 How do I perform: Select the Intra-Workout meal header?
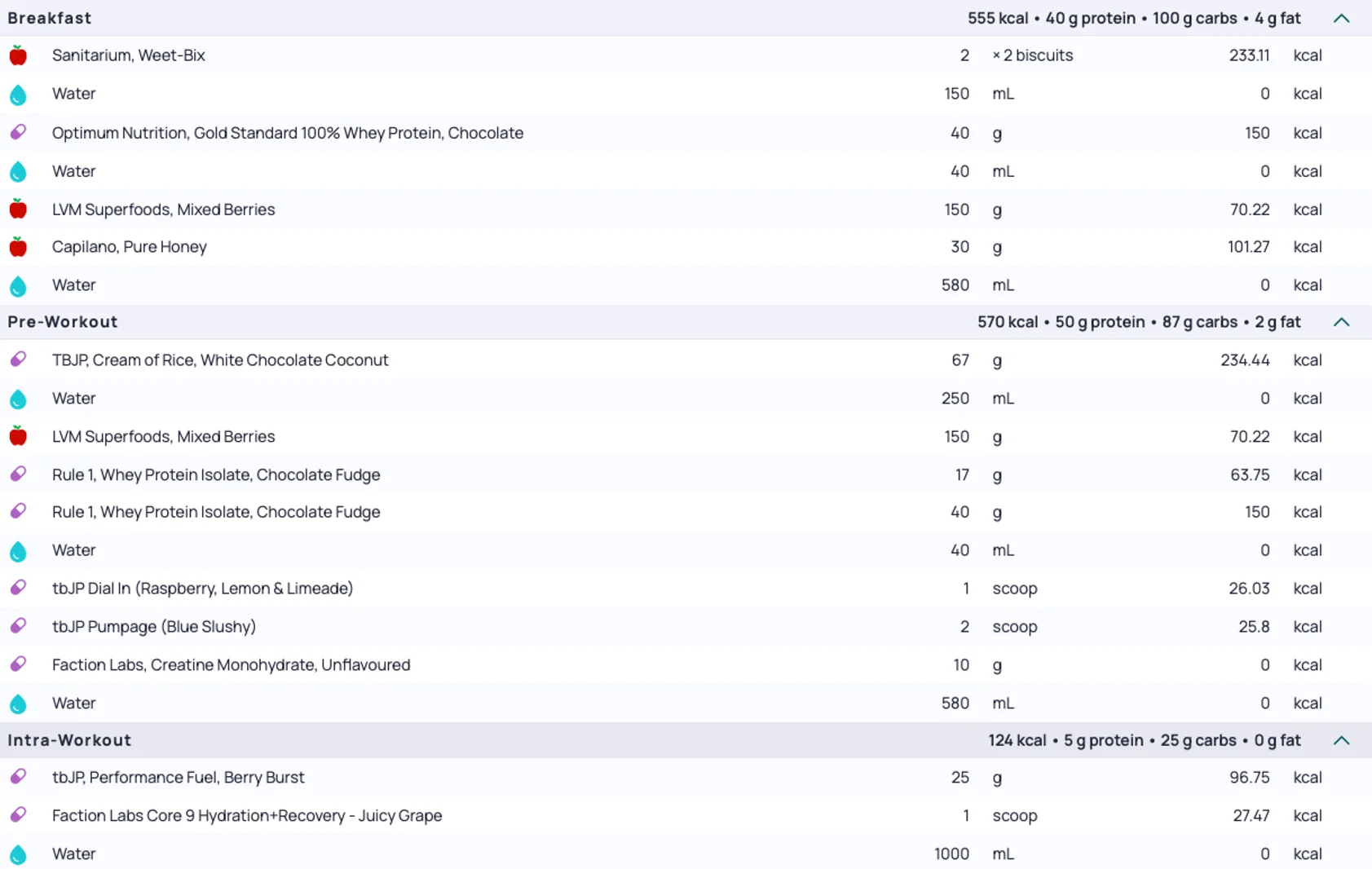point(69,740)
